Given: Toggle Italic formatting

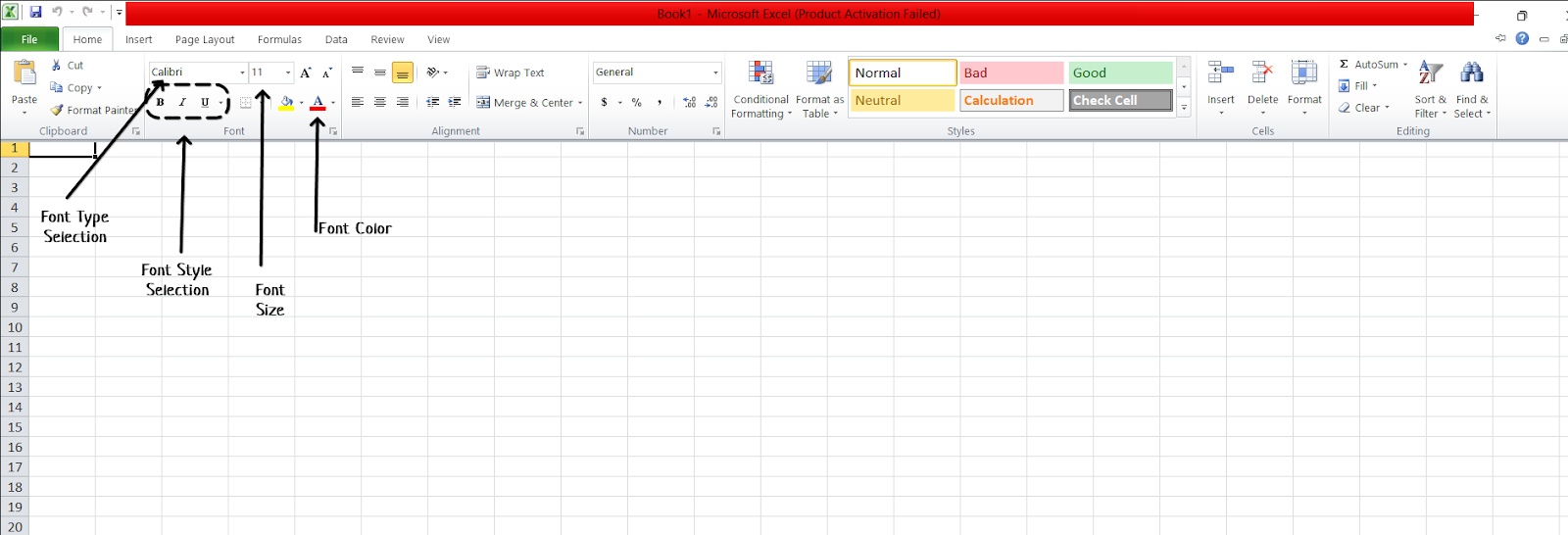Looking at the screenshot, I should [x=182, y=102].
